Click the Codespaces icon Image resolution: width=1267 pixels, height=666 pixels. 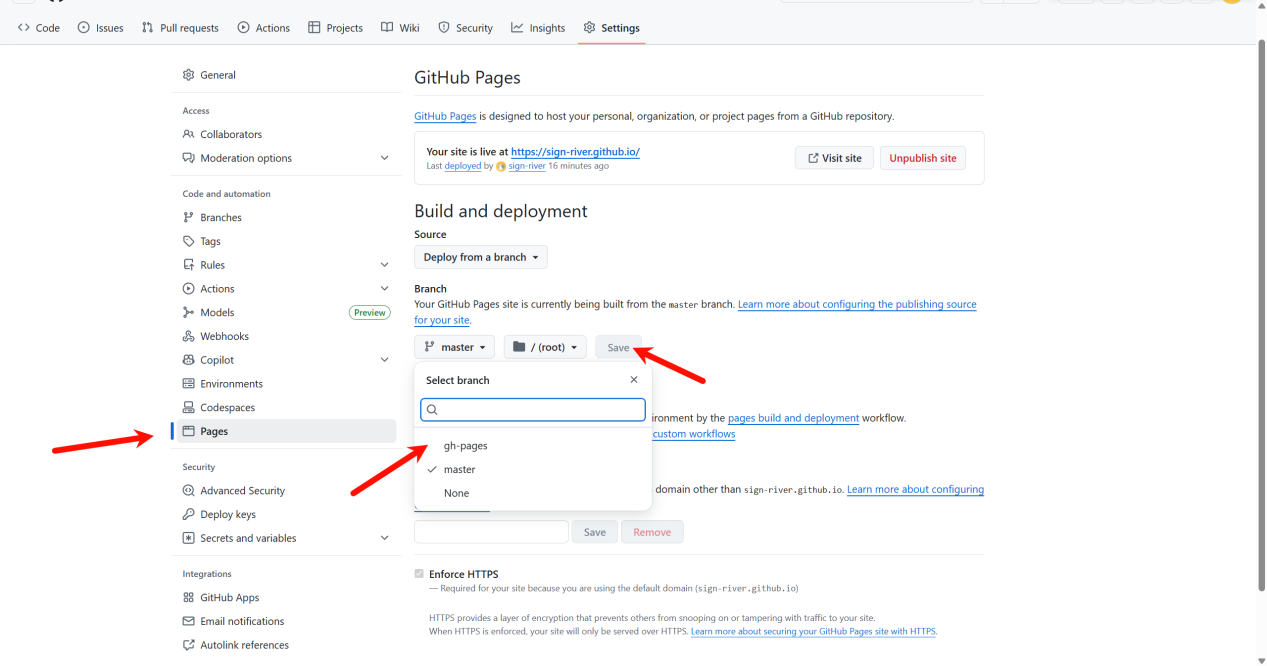(189, 408)
